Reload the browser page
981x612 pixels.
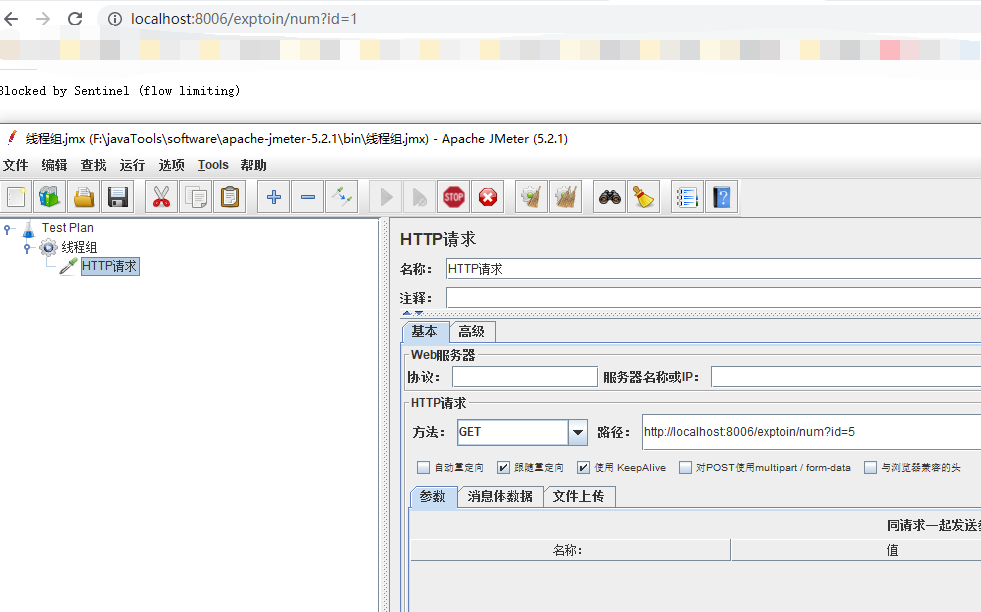(x=75, y=19)
